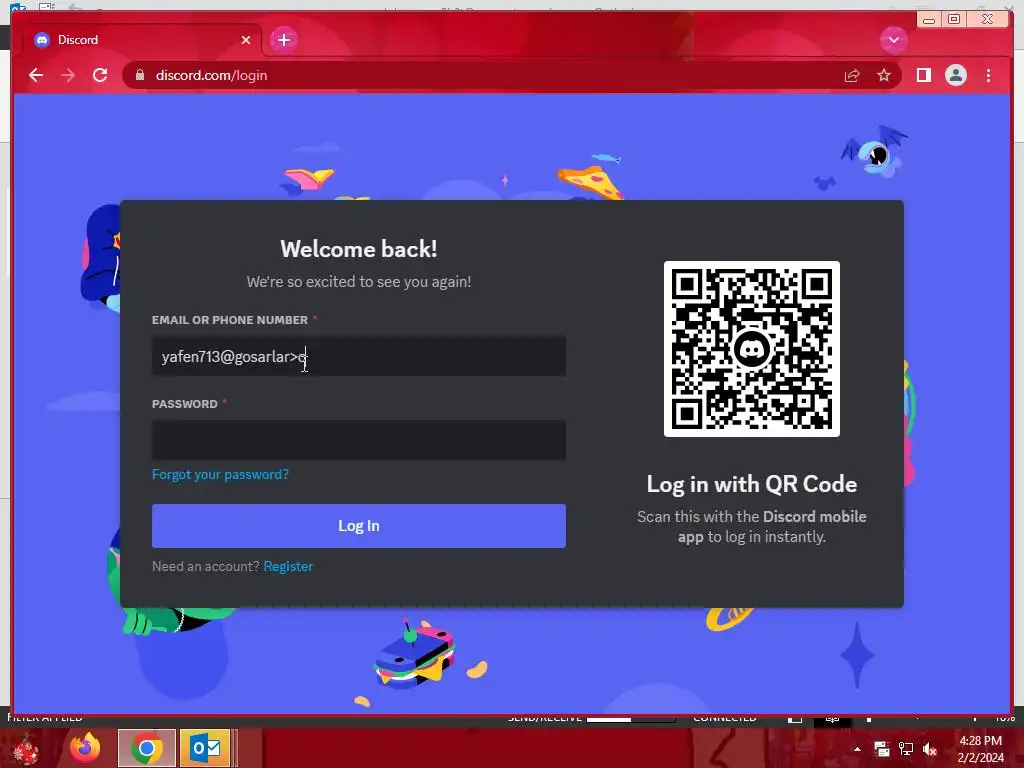Click the Log In button
The image size is (1024, 768).
coord(359,526)
